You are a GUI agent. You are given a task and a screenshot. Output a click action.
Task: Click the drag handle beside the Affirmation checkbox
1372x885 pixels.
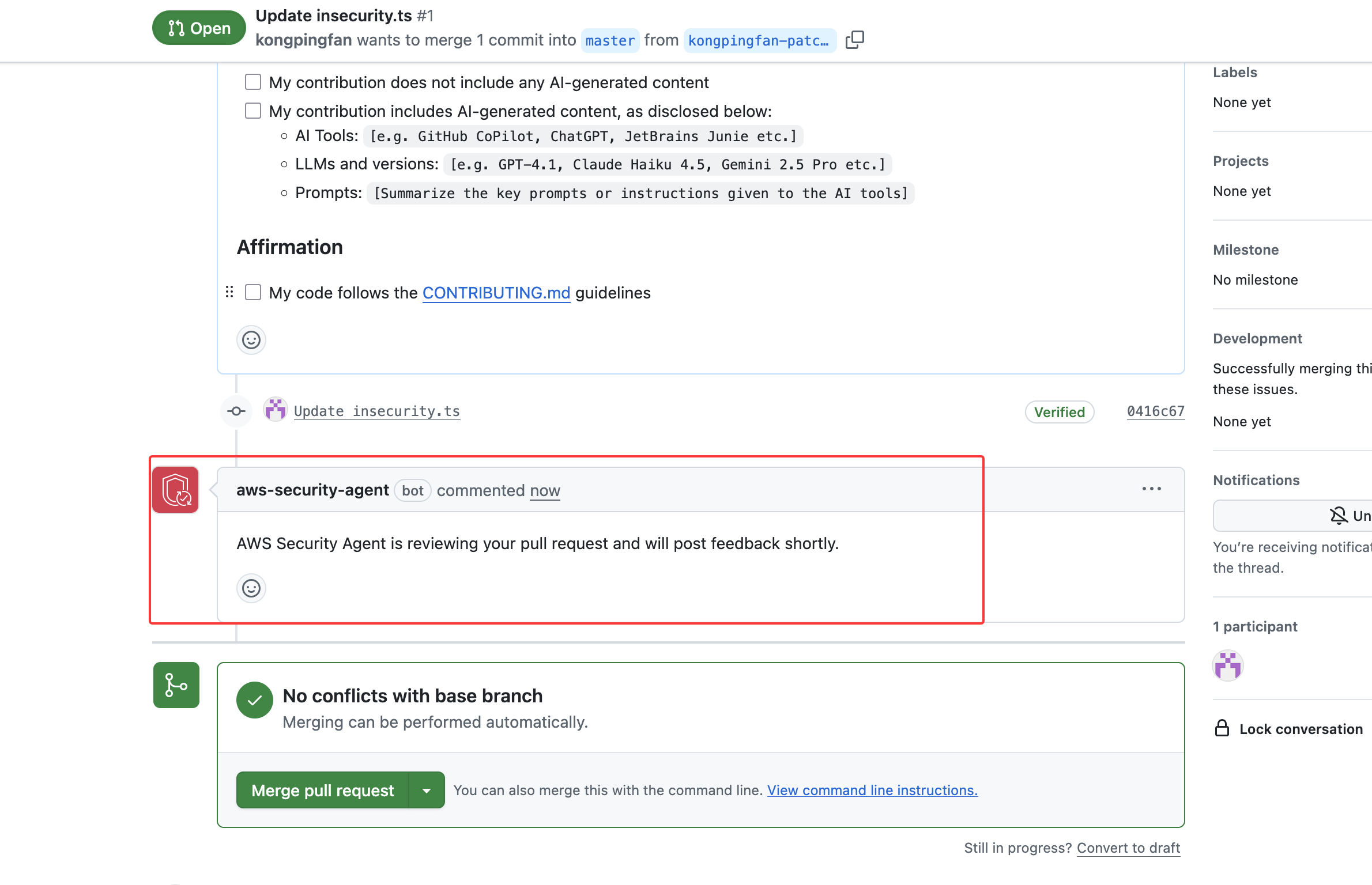pyautogui.click(x=229, y=292)
